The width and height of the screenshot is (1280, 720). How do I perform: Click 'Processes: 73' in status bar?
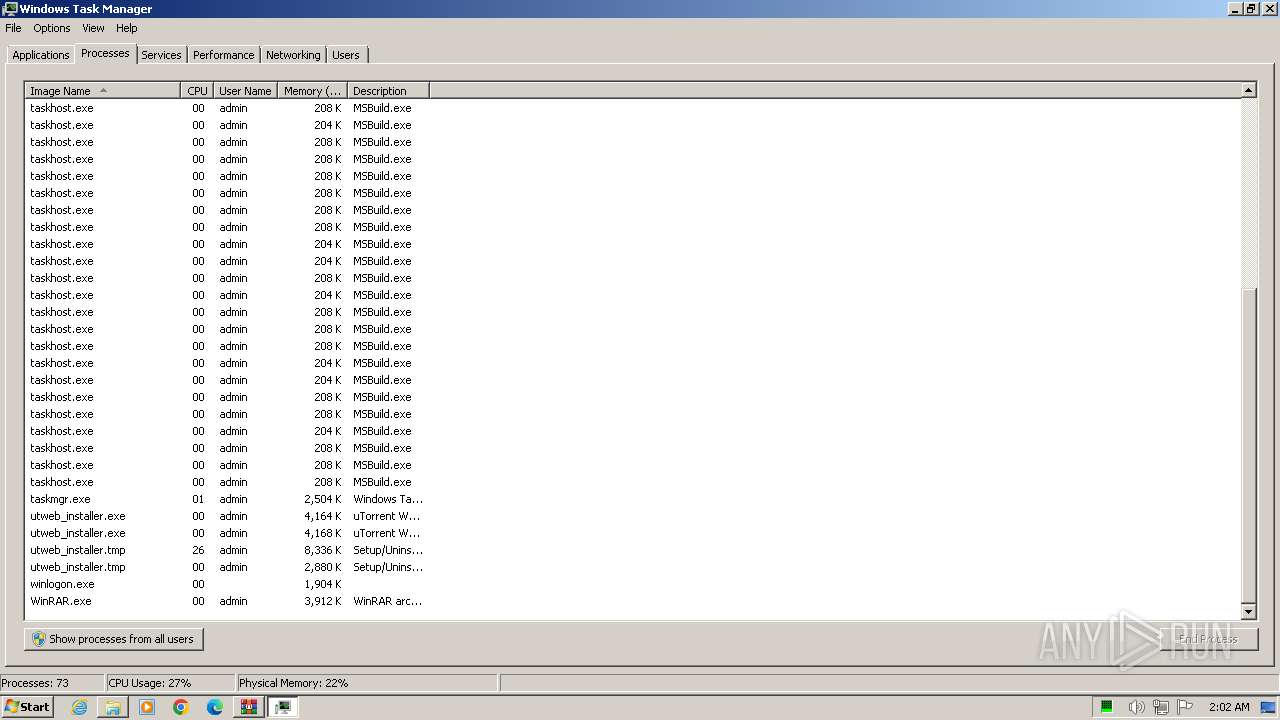pyautogui.click(x=35, y=683)
